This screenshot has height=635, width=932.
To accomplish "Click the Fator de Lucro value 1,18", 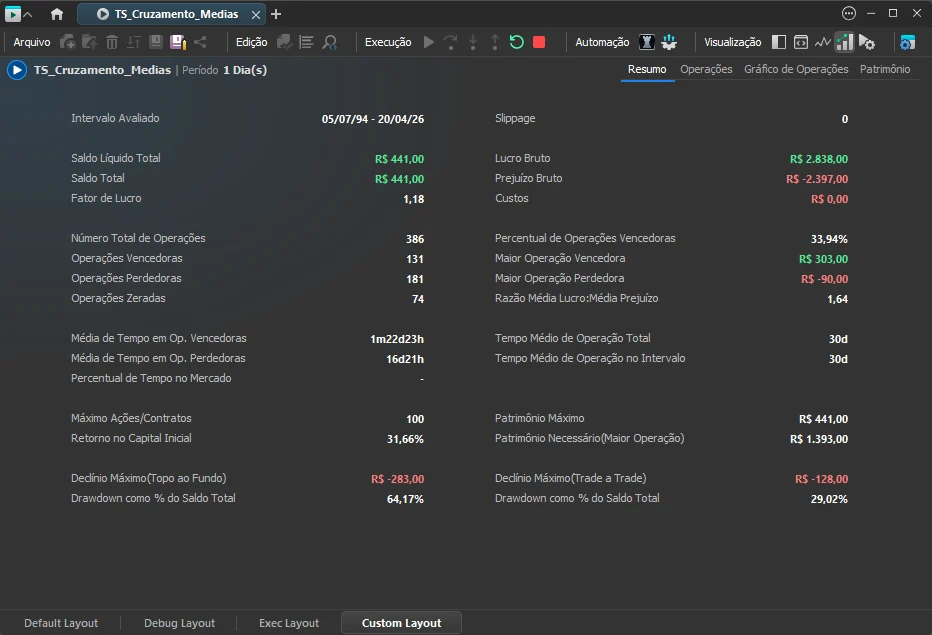I will (x=414, y=199).
